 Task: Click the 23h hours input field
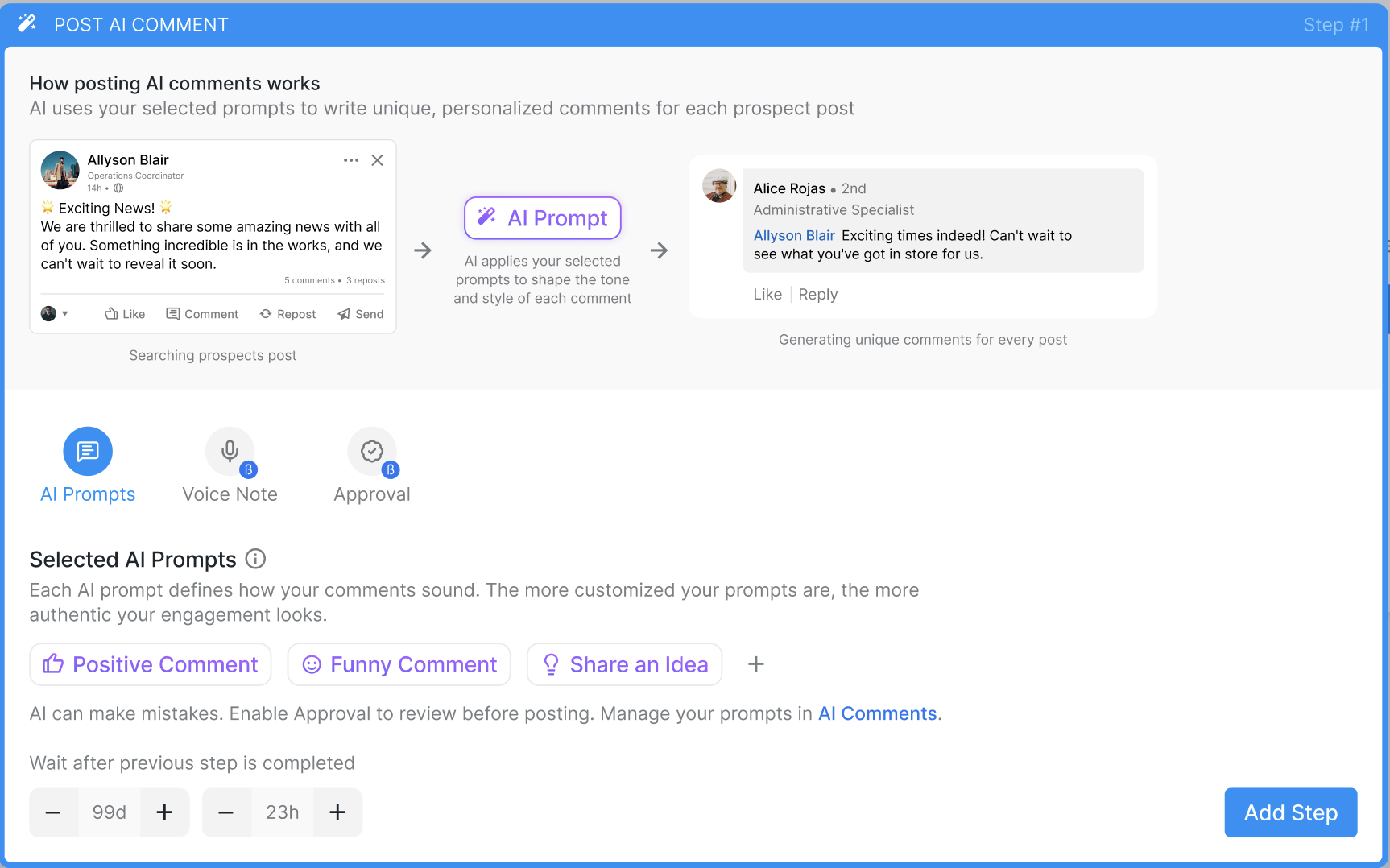pyautogui.click(x=283, y=812)
